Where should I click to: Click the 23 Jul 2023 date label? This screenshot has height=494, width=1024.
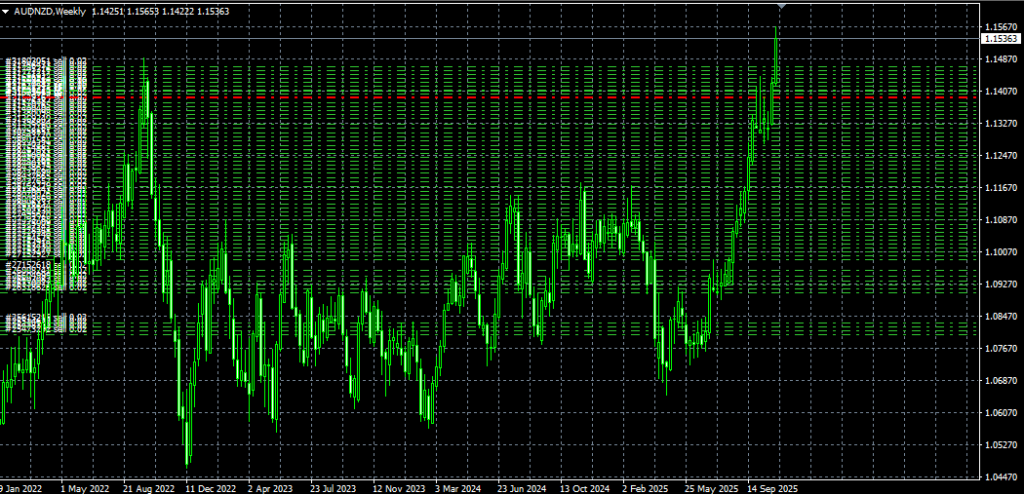click(334, 489)
